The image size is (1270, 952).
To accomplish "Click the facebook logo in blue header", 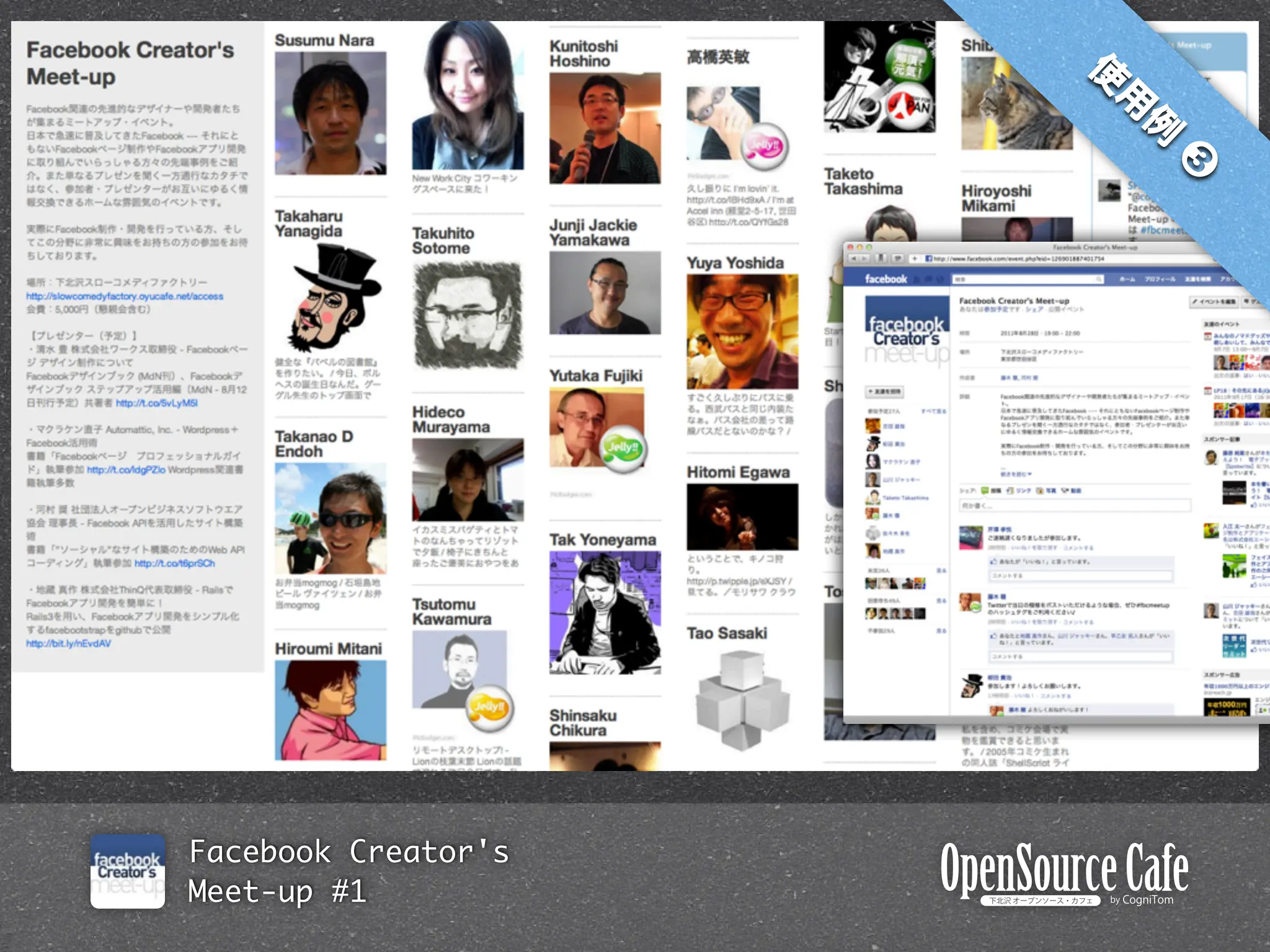I will (x=886, y=279).
